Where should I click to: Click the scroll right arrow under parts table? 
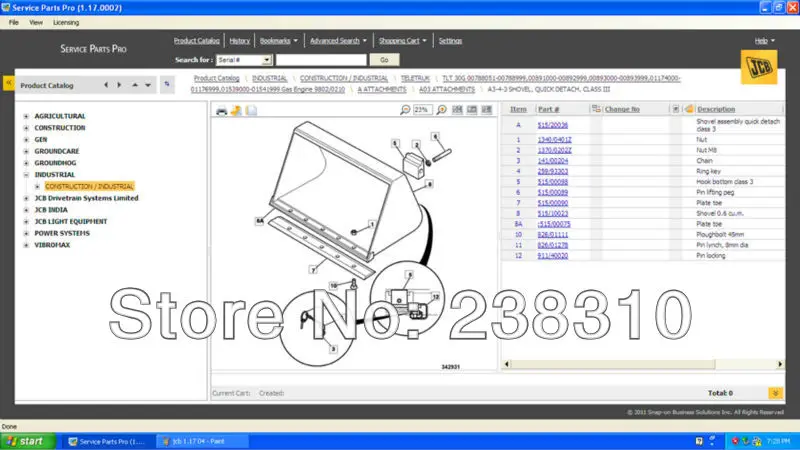tap(780, 364)
